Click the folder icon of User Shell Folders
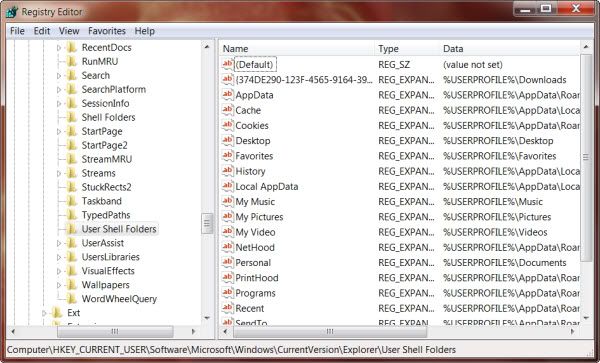Screen dimensions: 600x363 click(72, 229)
